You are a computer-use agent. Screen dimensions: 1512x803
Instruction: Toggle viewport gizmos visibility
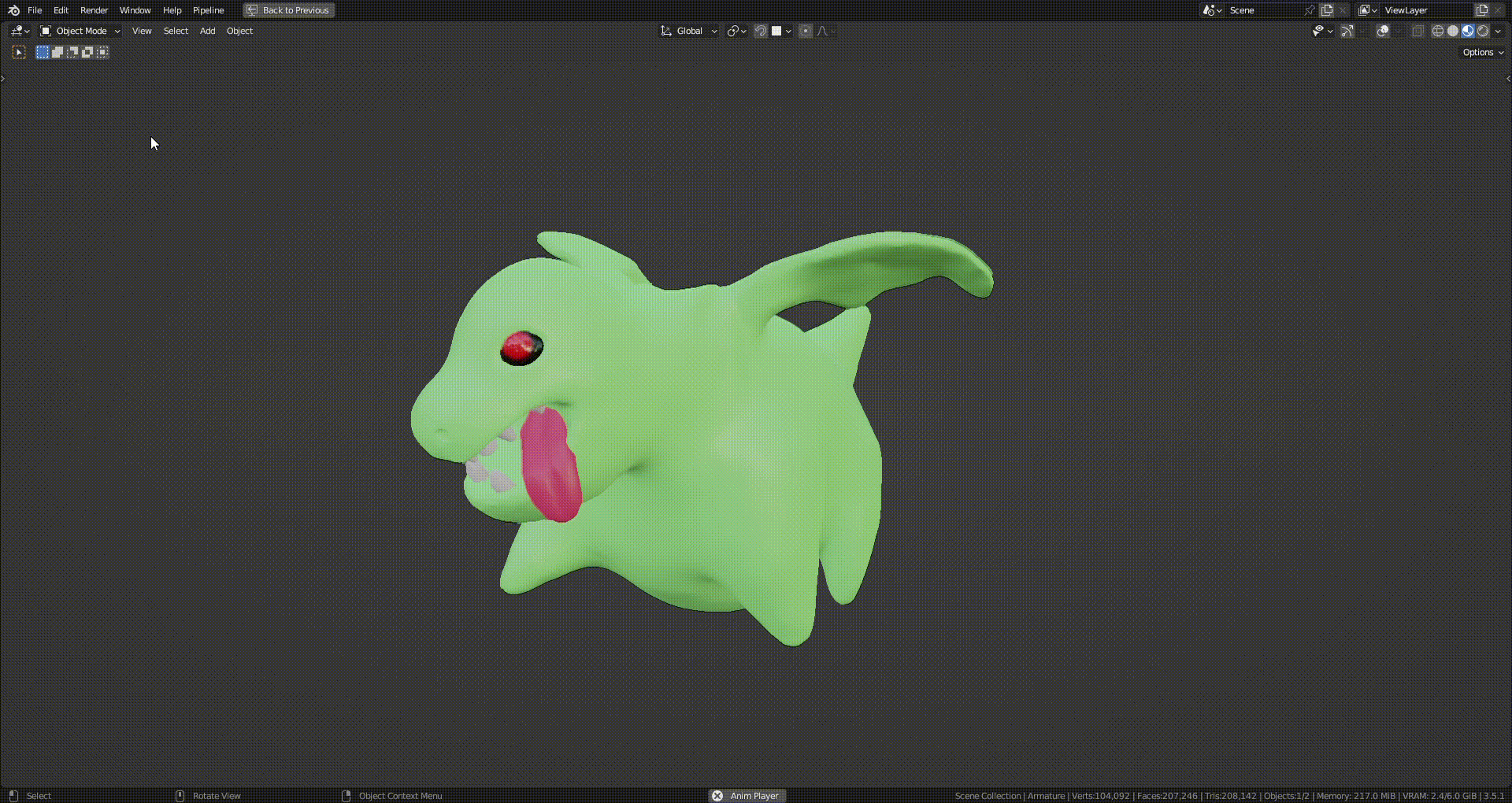tap(1347, 31)
